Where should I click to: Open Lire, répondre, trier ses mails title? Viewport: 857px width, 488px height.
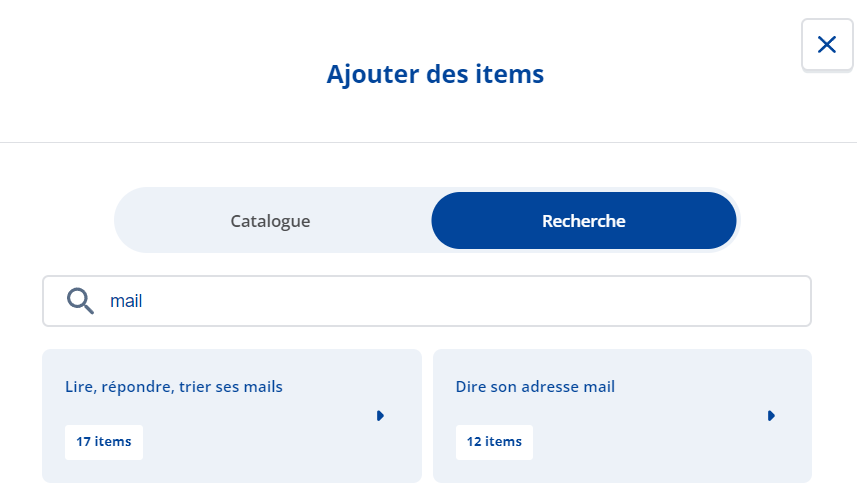(174, 386)
